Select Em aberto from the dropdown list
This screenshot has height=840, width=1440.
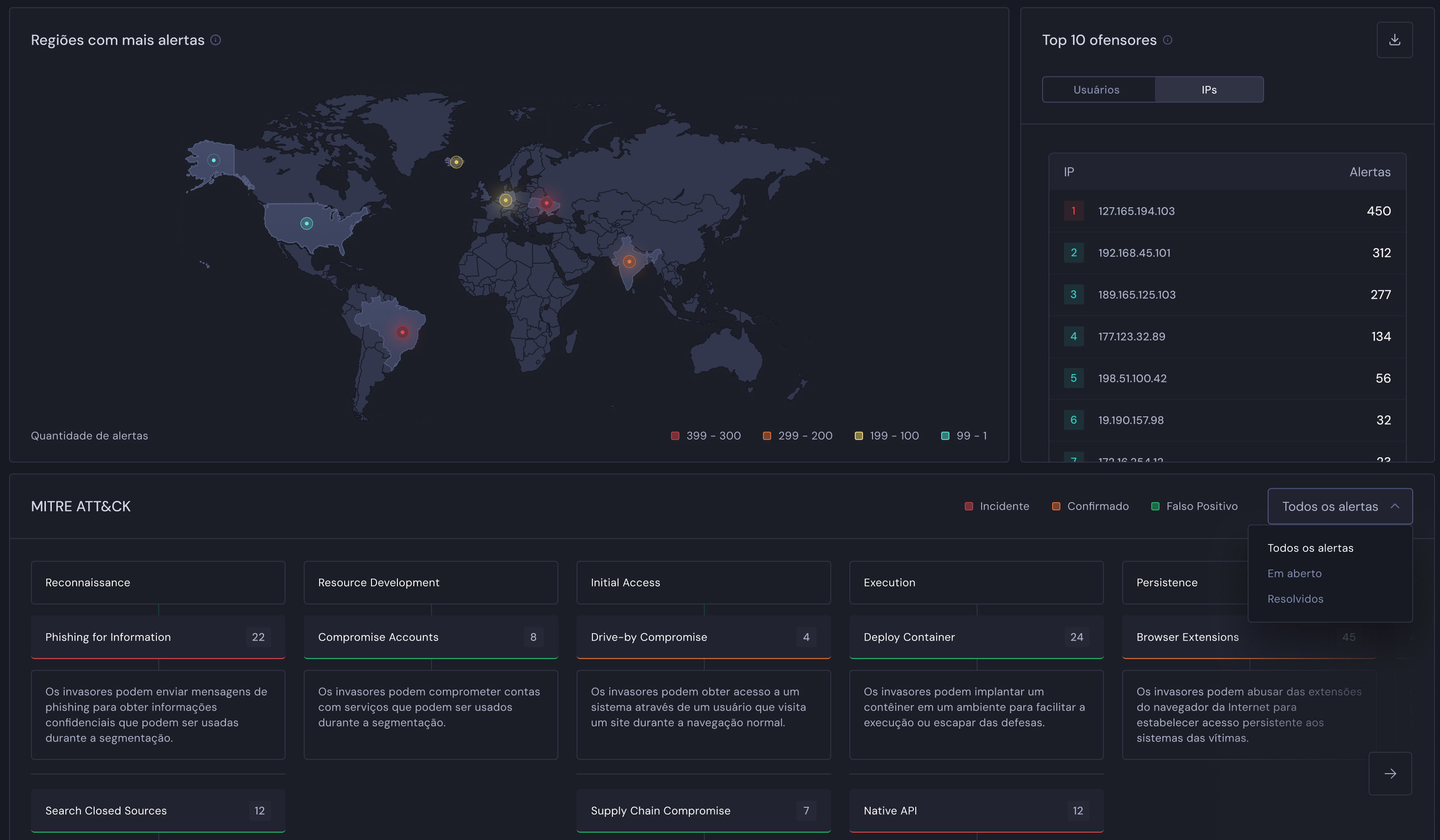coord(1294,573)
